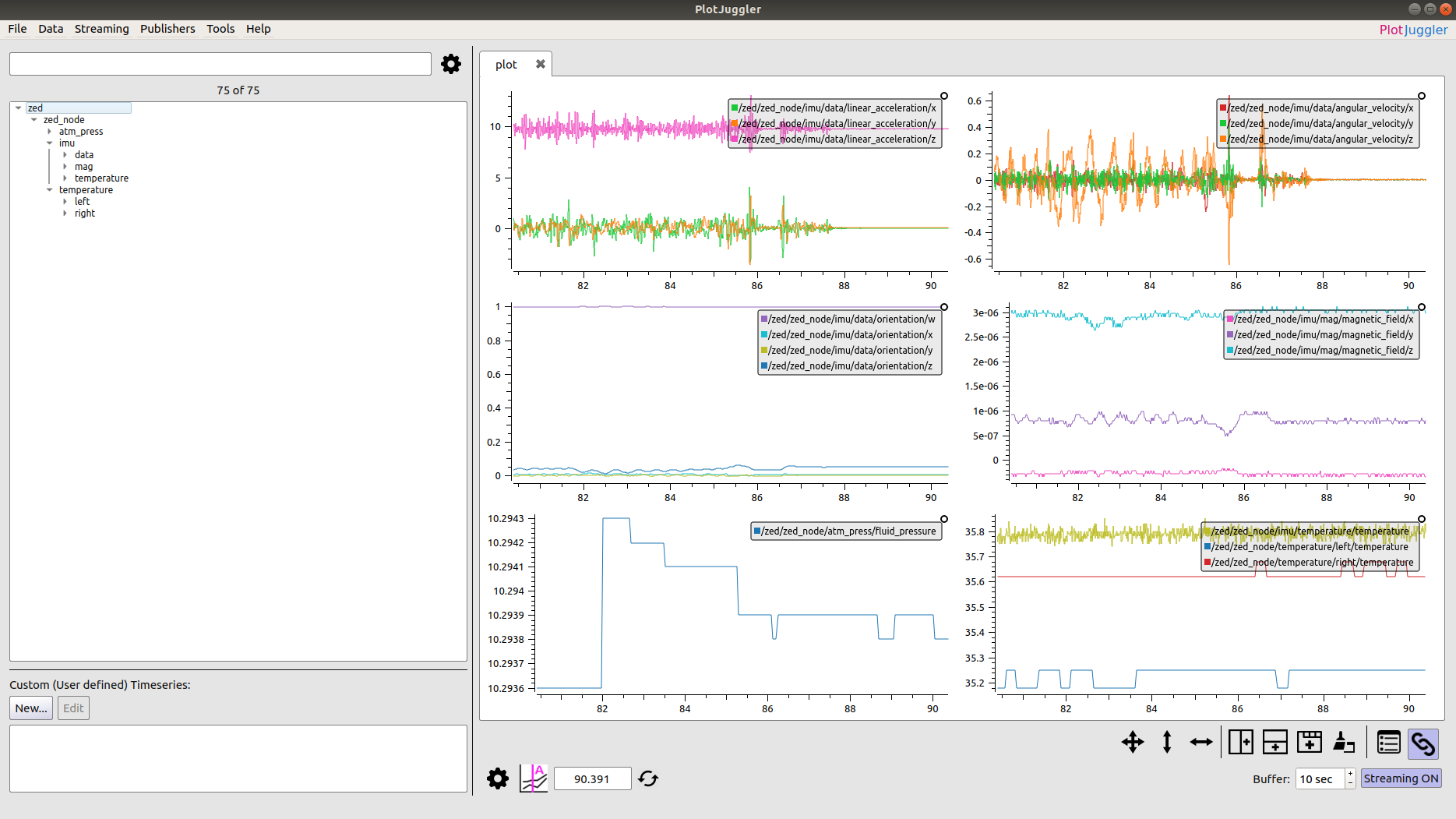Image resolution: width=1456 pixels, height=819 pixels.
Task: Click the Edit custom timeseries button
Action: pyautogui.click(x=73, y=708)
